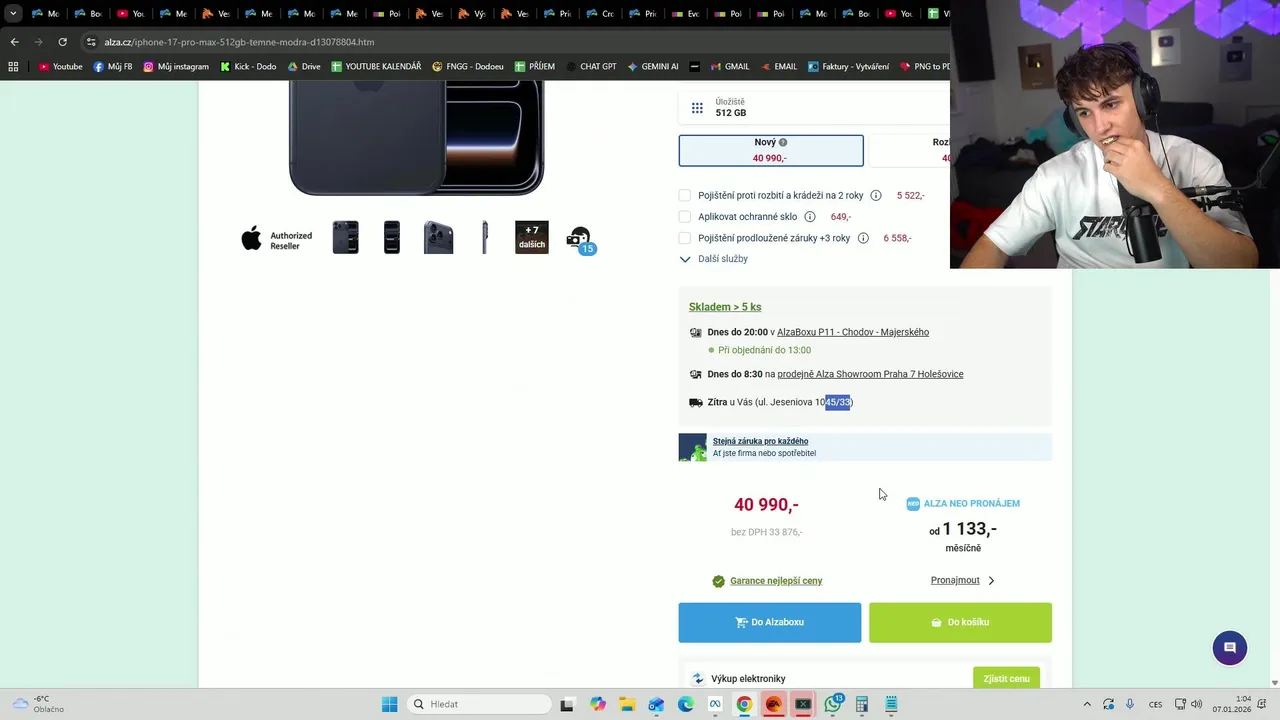The image size is (1280, 720).
Task: Check Aplikovat ochranné sklo
Action: click(x=685, y=217)
